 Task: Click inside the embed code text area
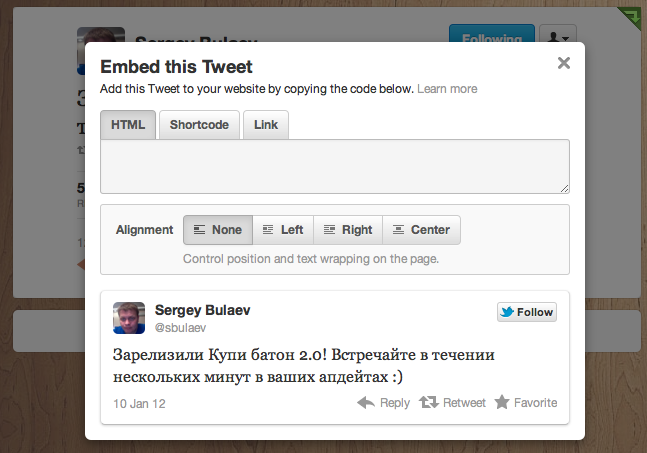[335, 166]
